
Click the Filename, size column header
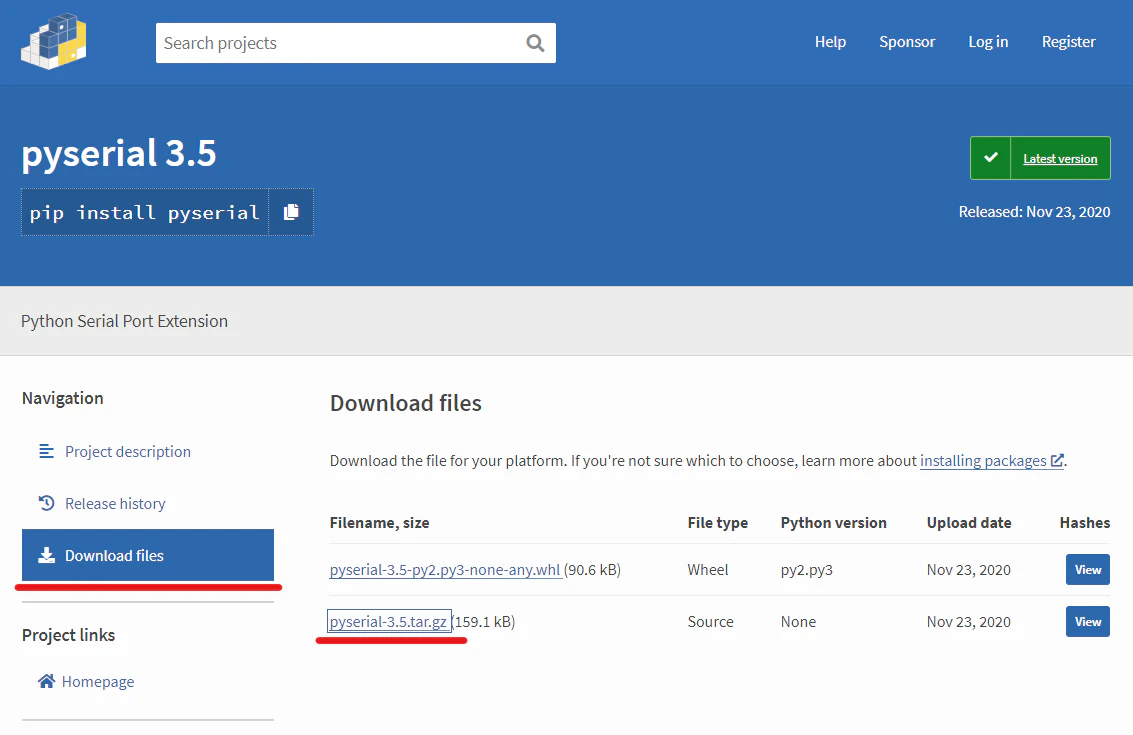tap(379, 523)
